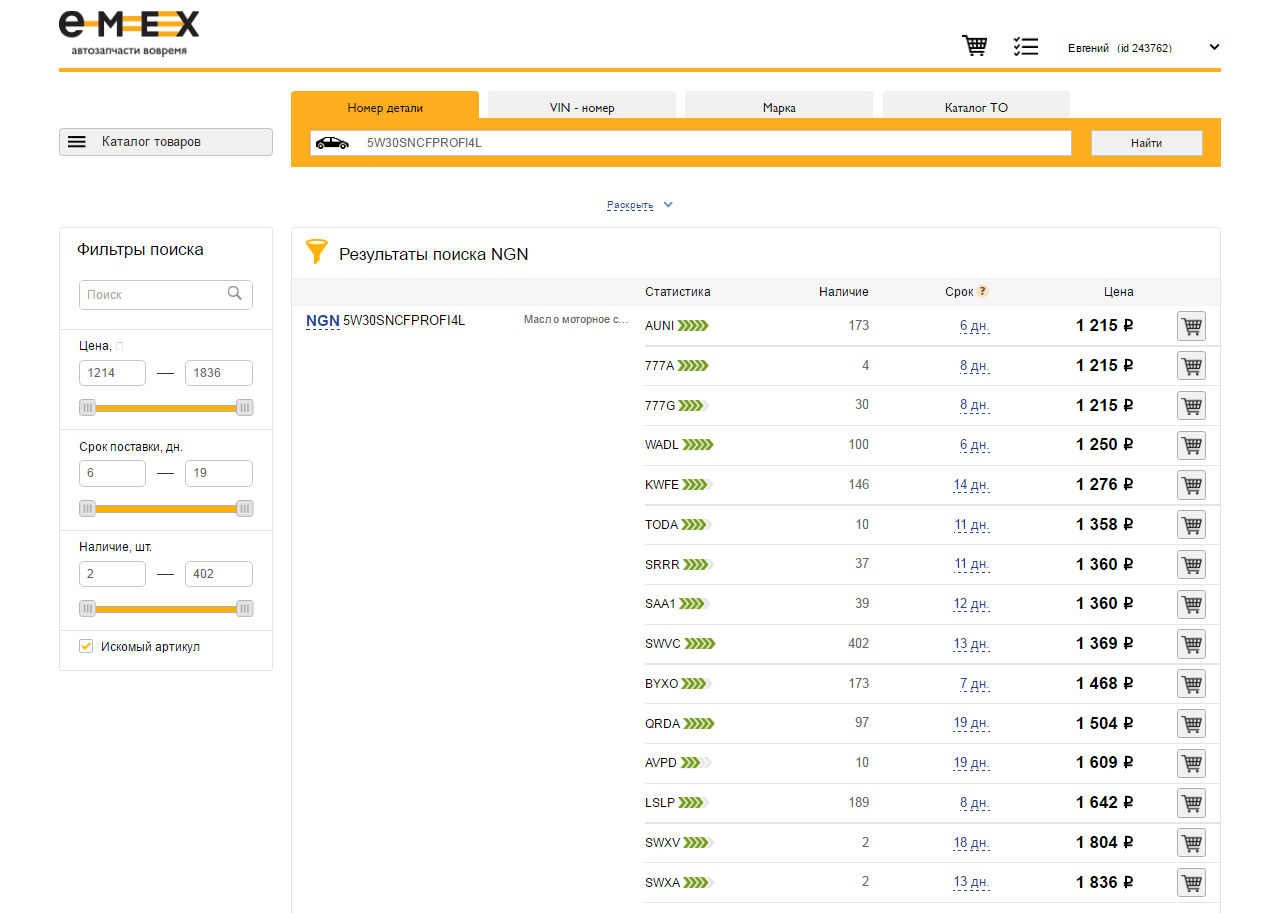Click the Статистика column header
This screenshot has height=913, width=1280.
tap(678, 292)
